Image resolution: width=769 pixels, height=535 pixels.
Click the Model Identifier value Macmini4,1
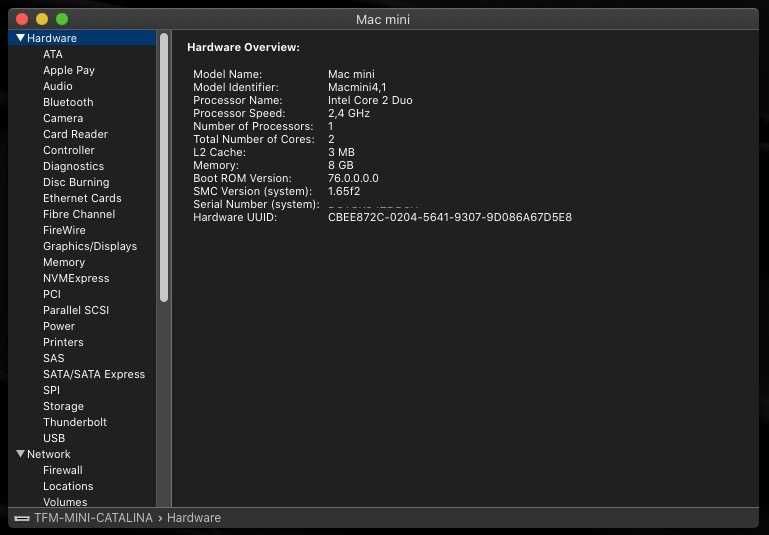click(x=357, y=87)
